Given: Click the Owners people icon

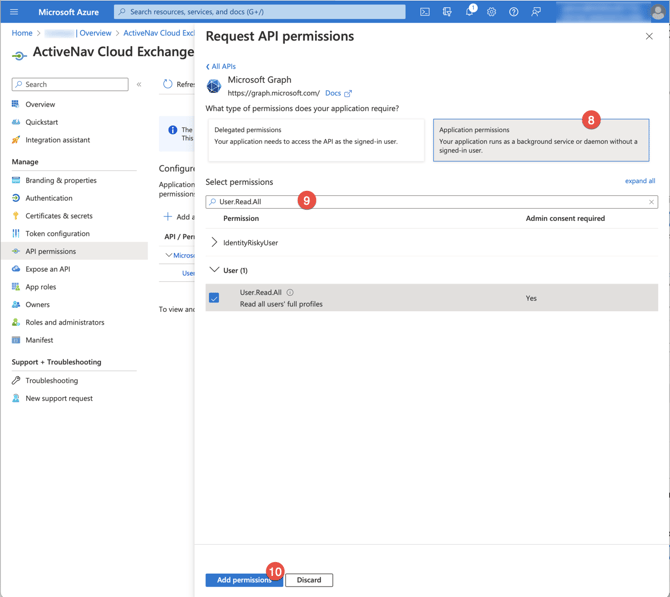Looking at the screenshot, I should pyautogui.click(x=16, y=304).
